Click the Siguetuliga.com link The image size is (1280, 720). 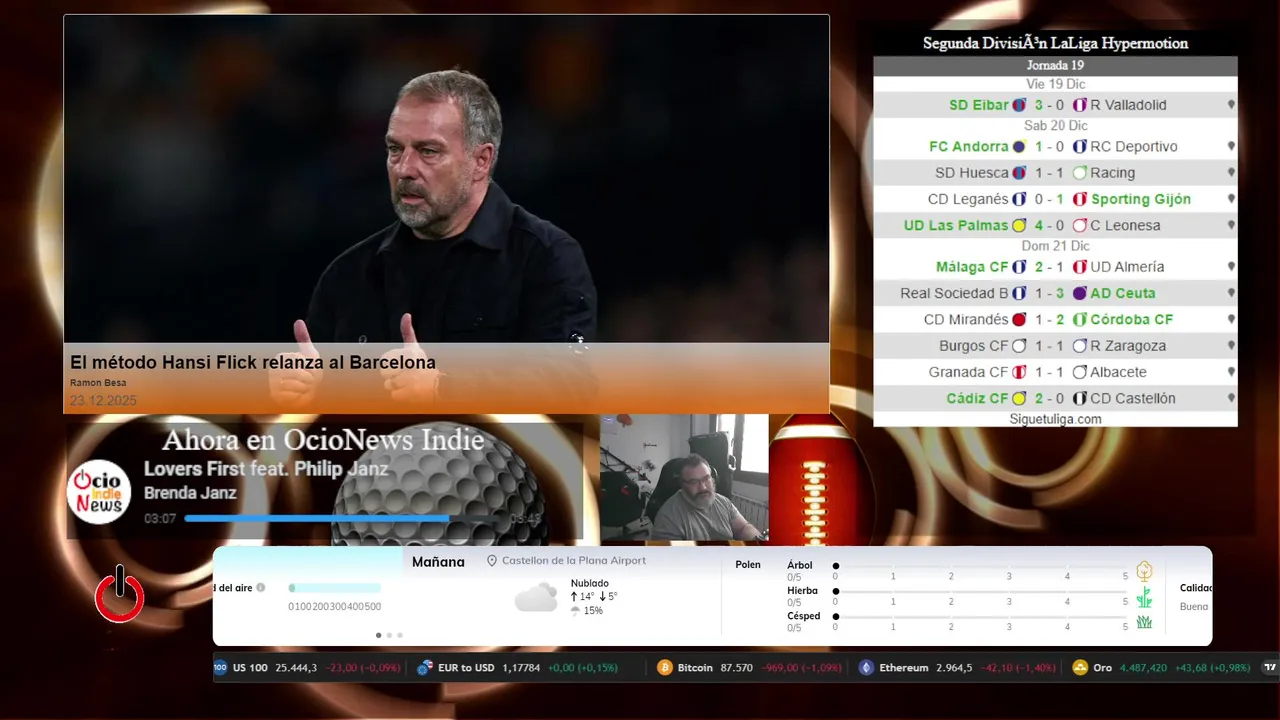[x=1055, y=419]
